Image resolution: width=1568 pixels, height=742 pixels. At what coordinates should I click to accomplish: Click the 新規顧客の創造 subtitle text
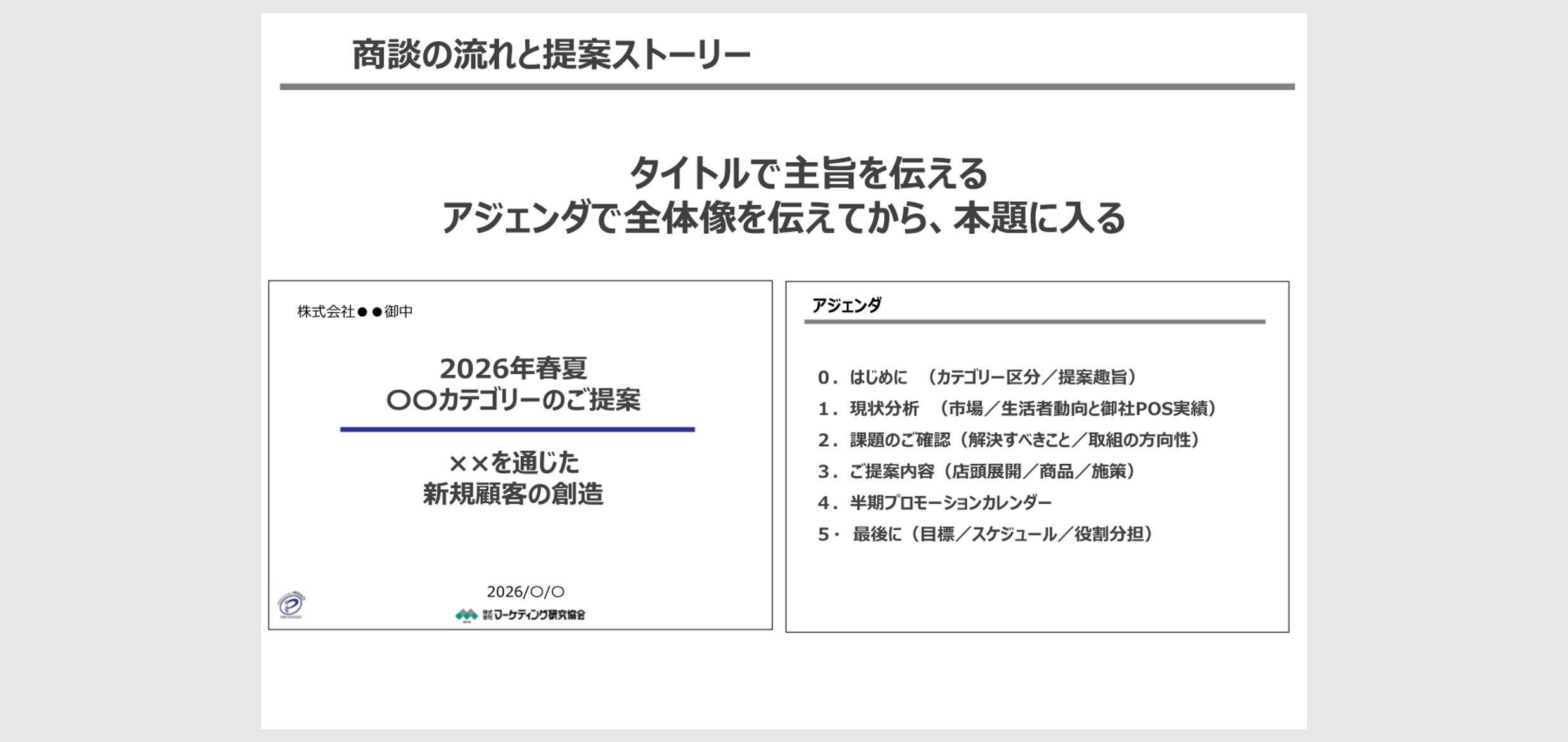tap(513, 494)
